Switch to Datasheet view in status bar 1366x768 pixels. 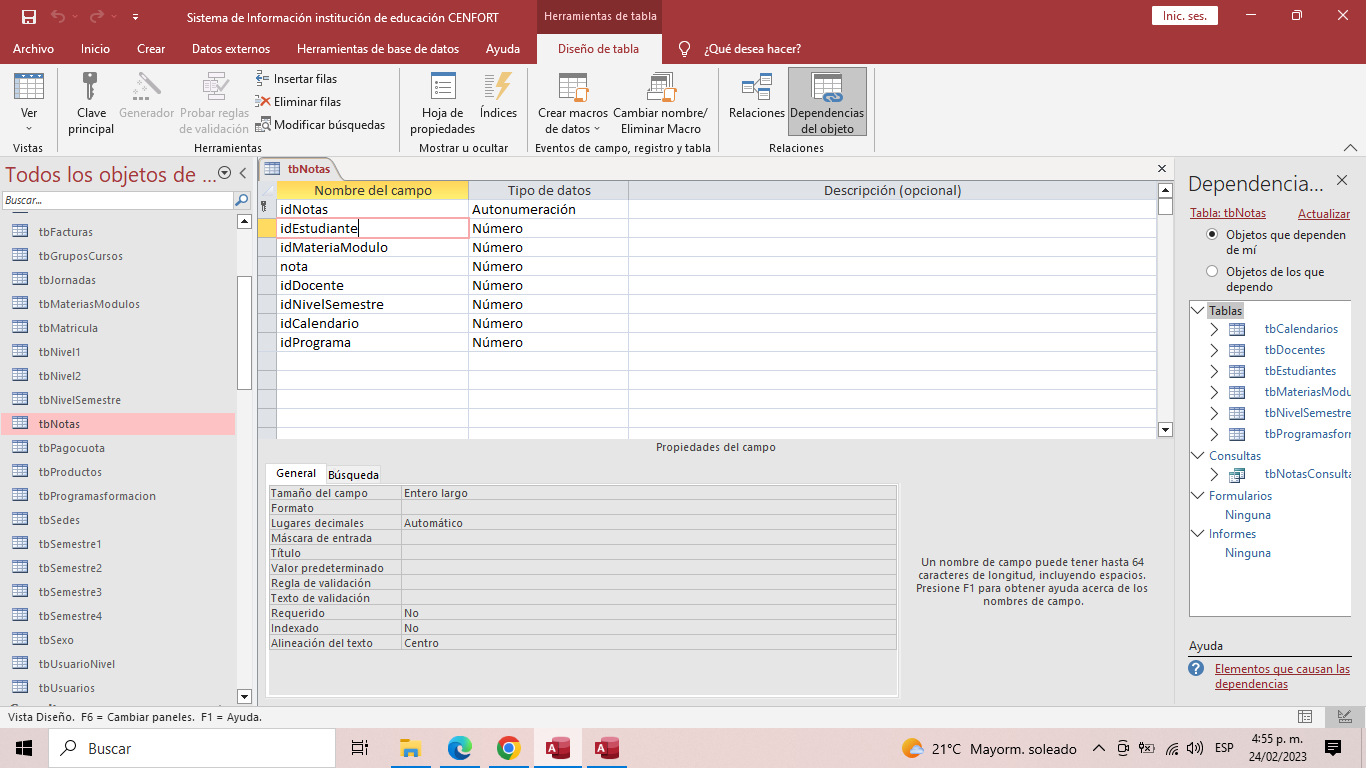[x=1305, y=716]
